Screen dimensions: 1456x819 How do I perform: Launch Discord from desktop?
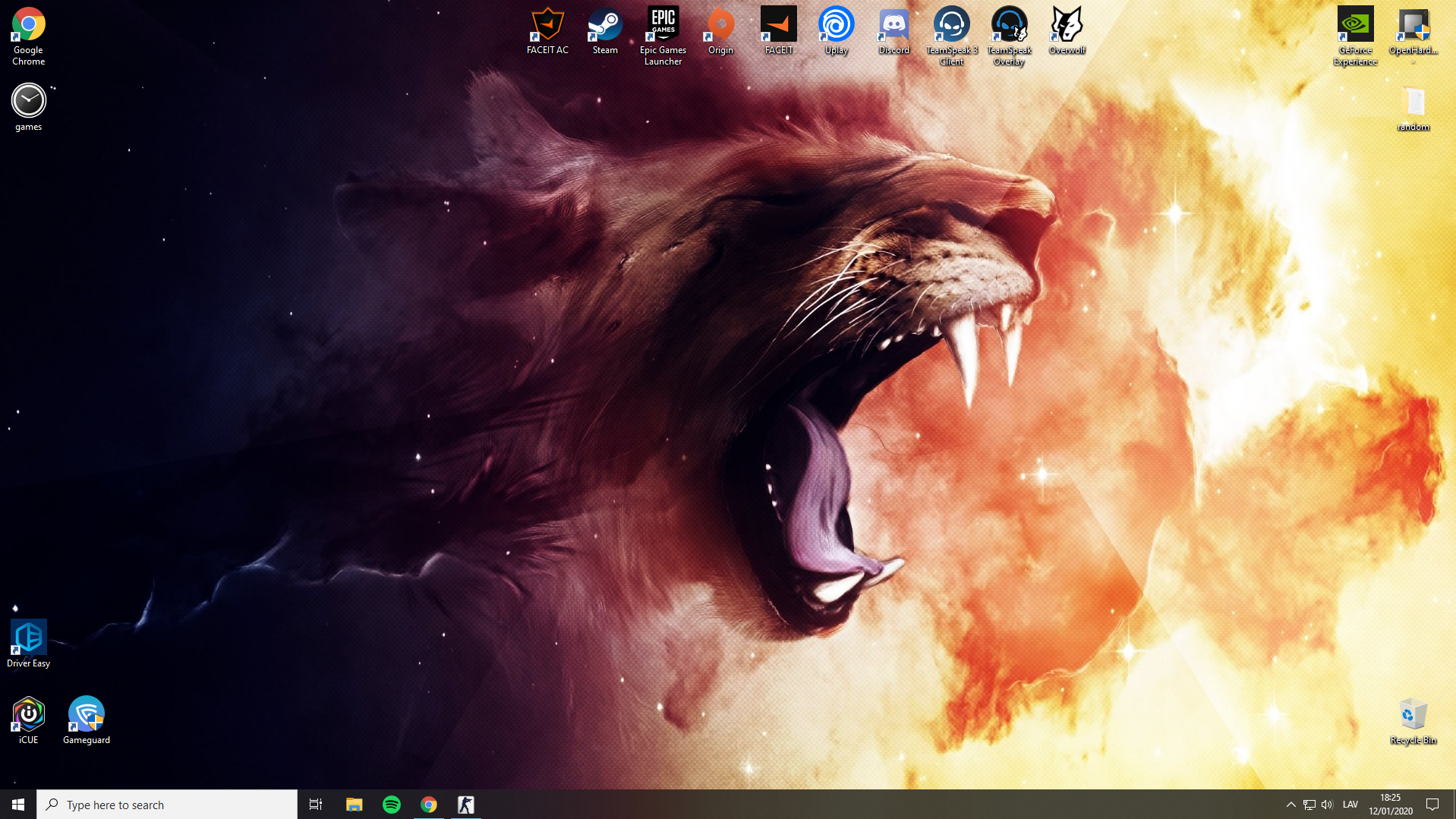tap(893, 30)
